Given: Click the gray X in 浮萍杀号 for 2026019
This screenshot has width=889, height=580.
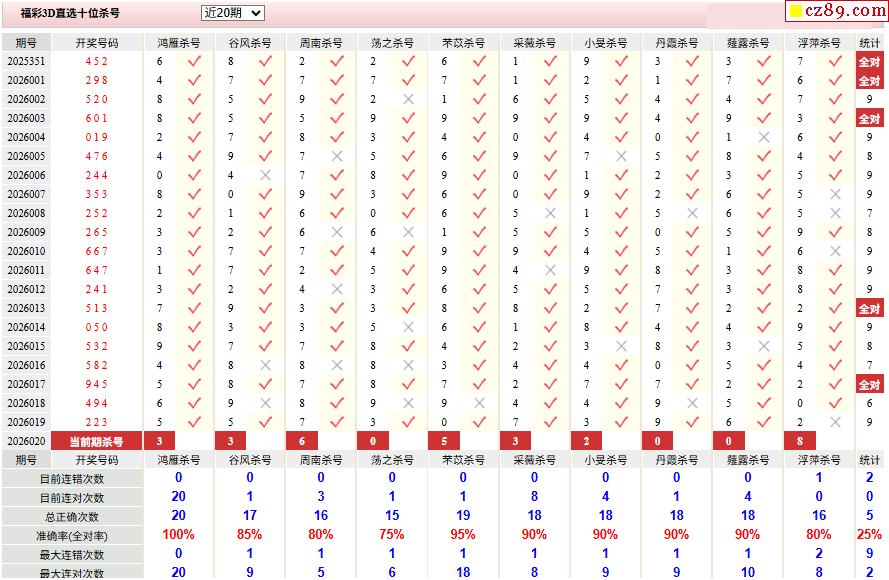Looking at the screenshot, I should tap(835, 422).
